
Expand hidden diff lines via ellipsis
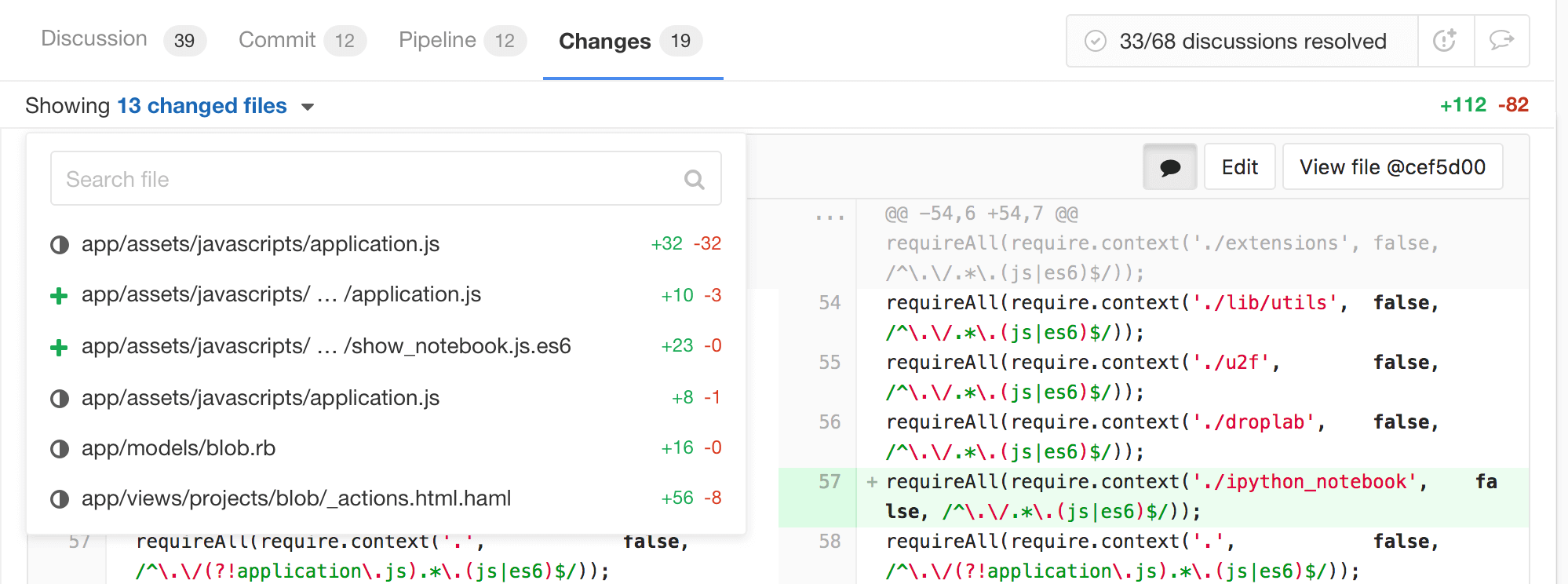(830, 214)
